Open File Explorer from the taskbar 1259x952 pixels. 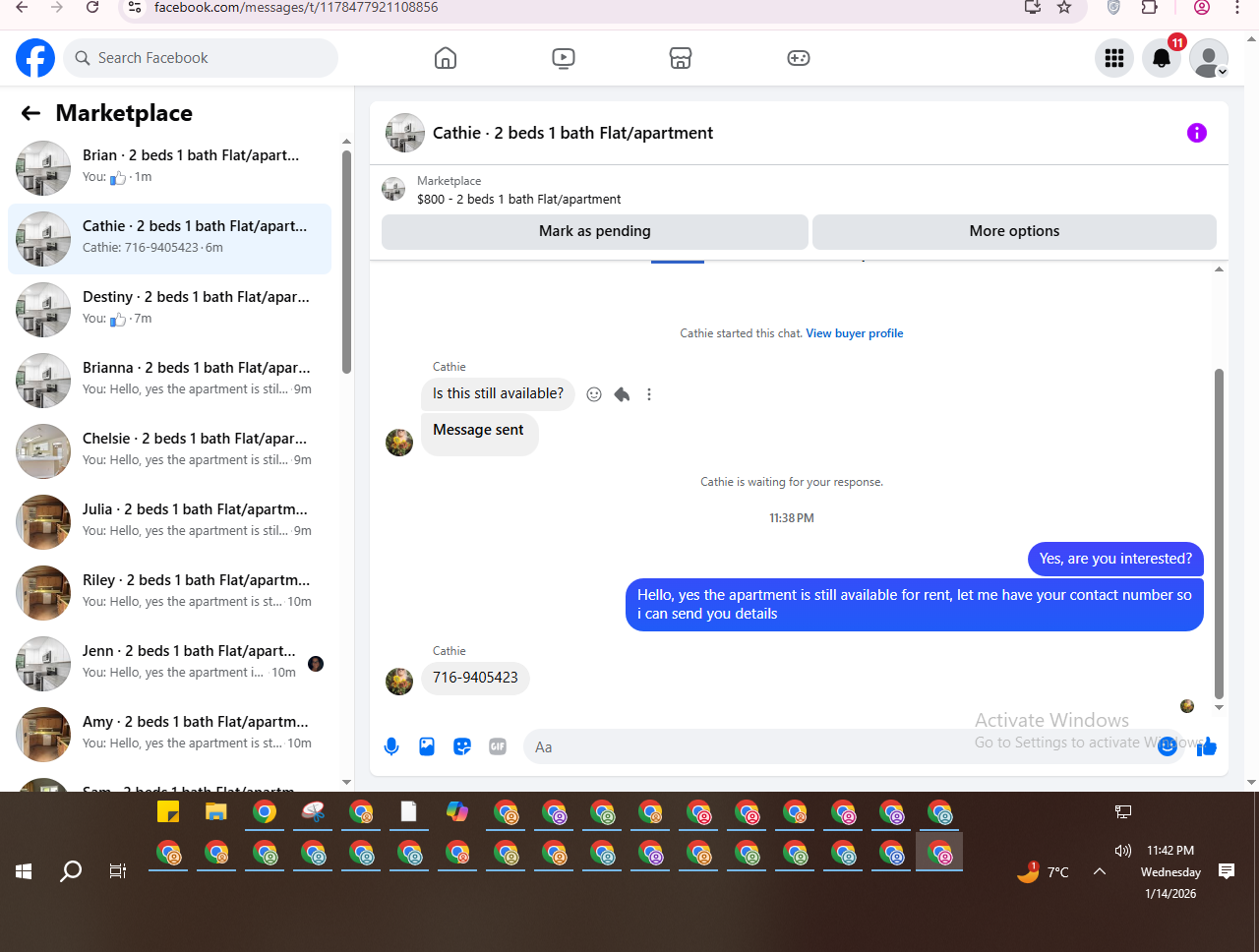click(216, 812)
